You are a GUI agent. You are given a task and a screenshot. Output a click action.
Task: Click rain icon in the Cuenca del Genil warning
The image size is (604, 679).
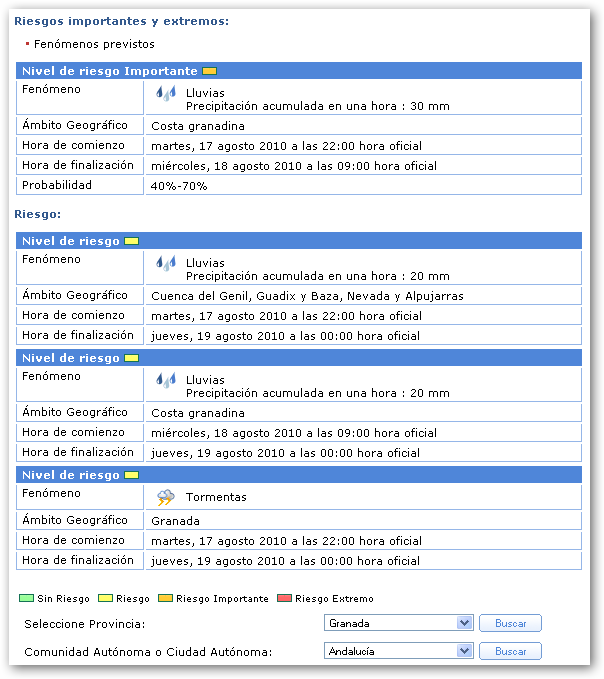point(165,263)
